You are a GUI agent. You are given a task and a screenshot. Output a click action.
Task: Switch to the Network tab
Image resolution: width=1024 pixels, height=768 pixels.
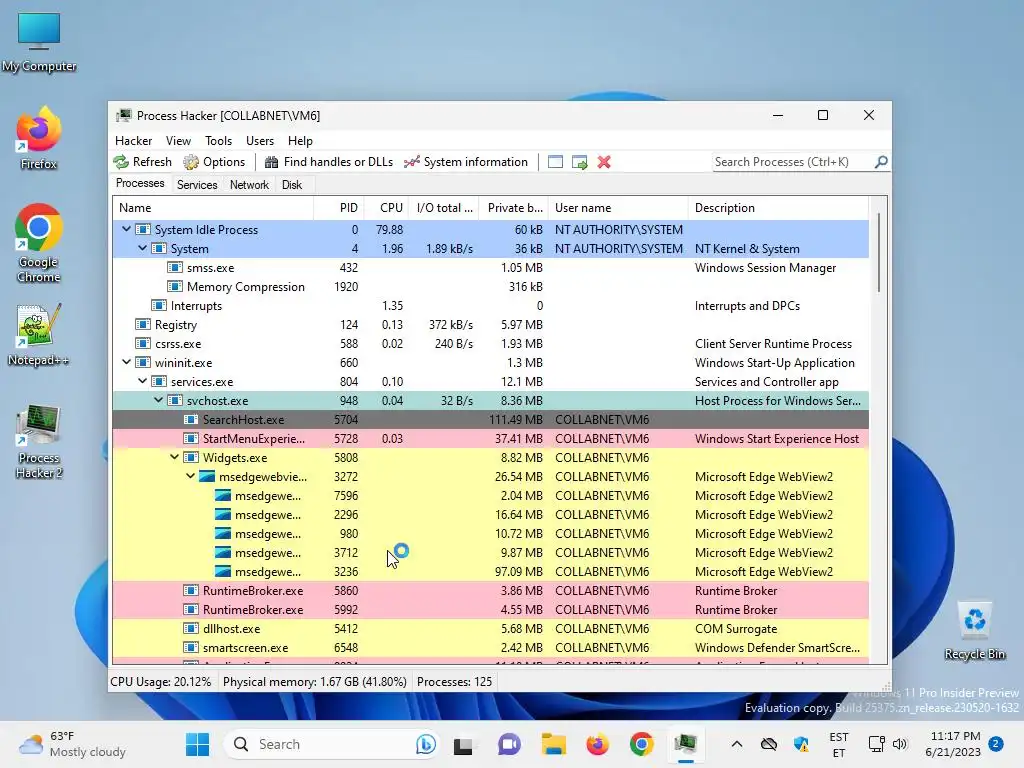click(249, 185)
